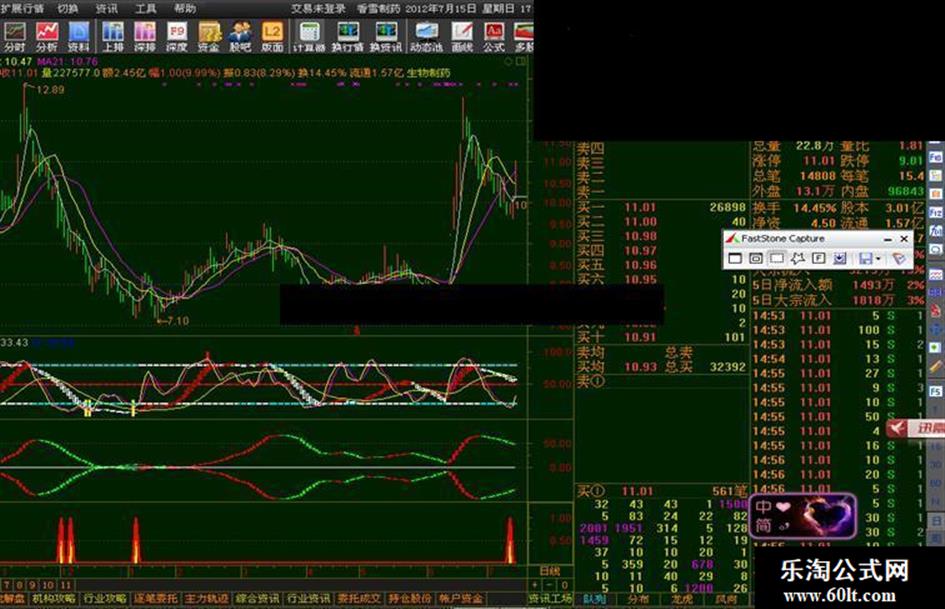Capture active window in FastStone Capture
This screenshot has width=945, height=609.
pos(735,259)
